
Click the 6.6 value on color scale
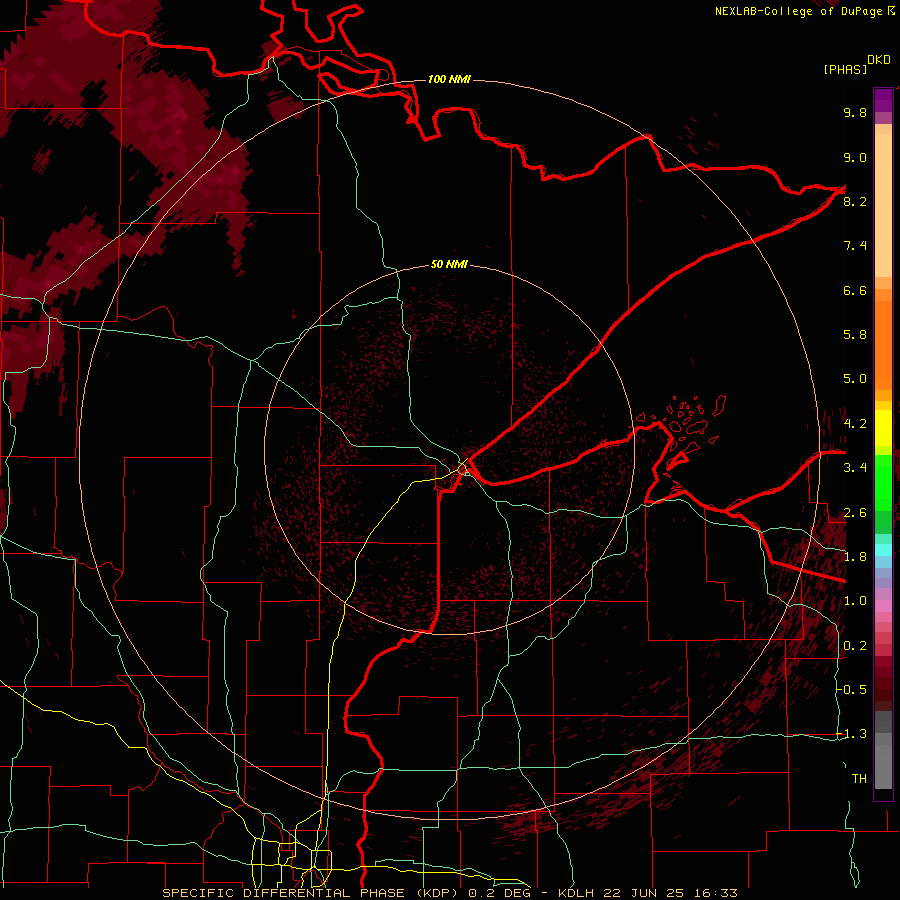[x=855, y=290]
